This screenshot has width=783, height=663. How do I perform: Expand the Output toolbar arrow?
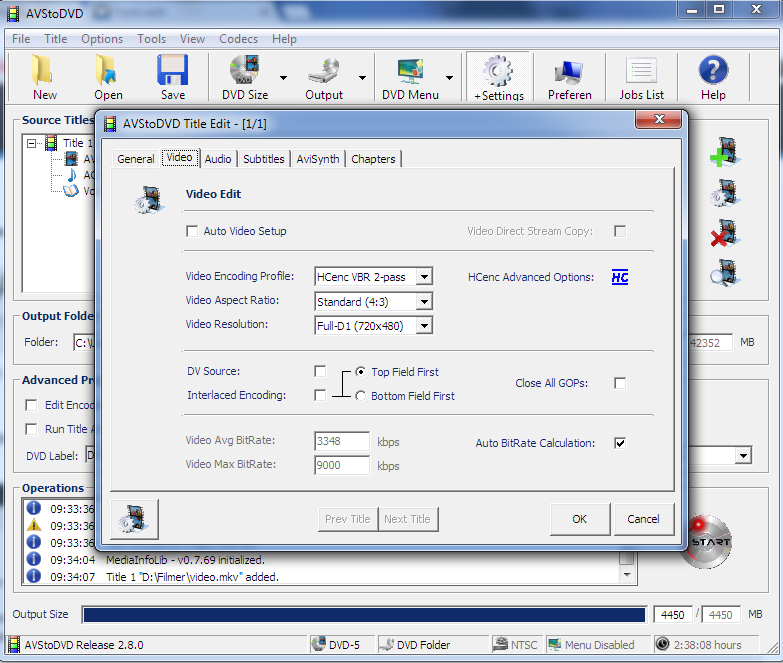click(x=362, y=77)
